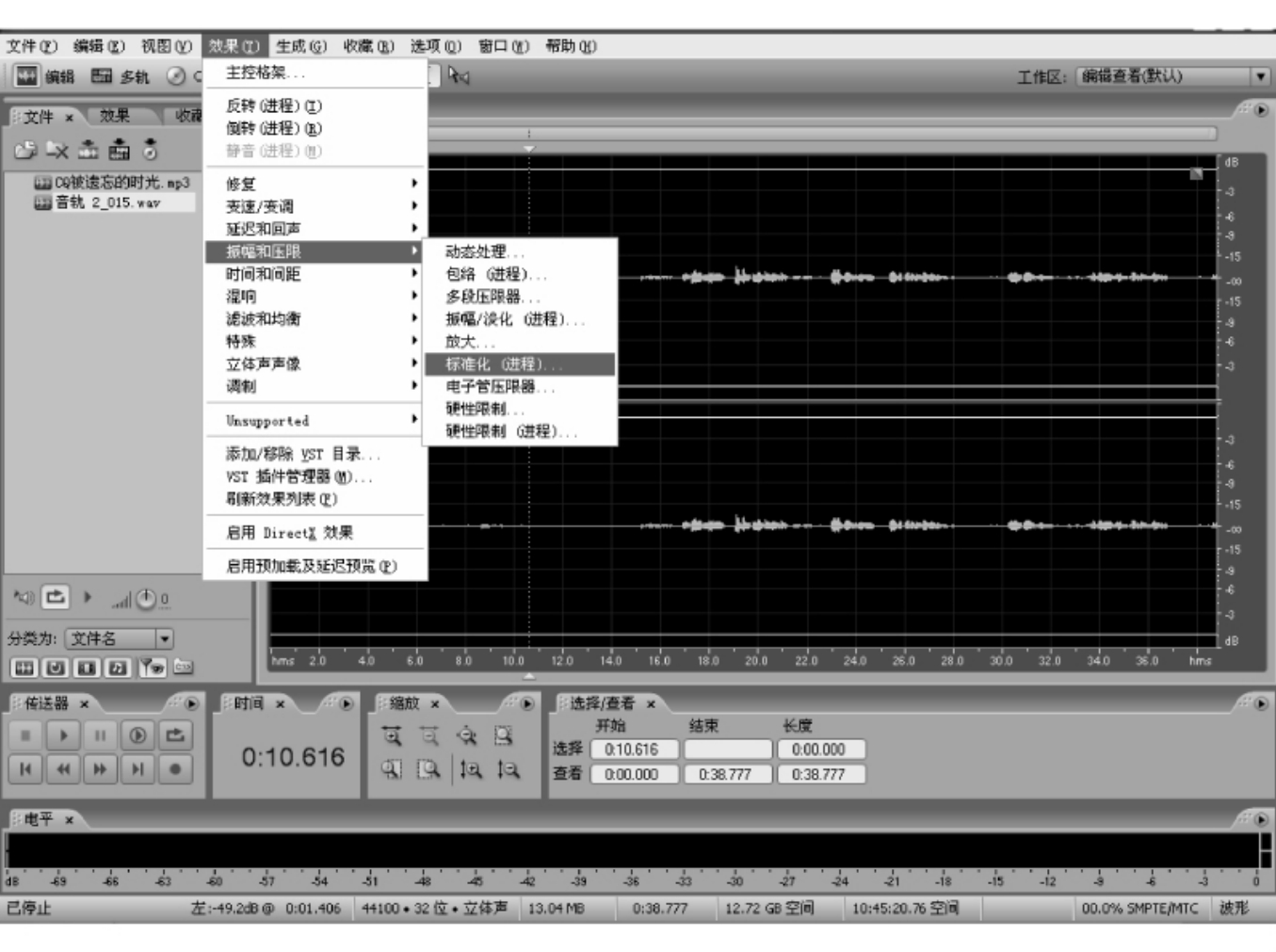This screenshot has height=952, width=1276.
Task: Close the 文件 panel tab
Action: 69,118
